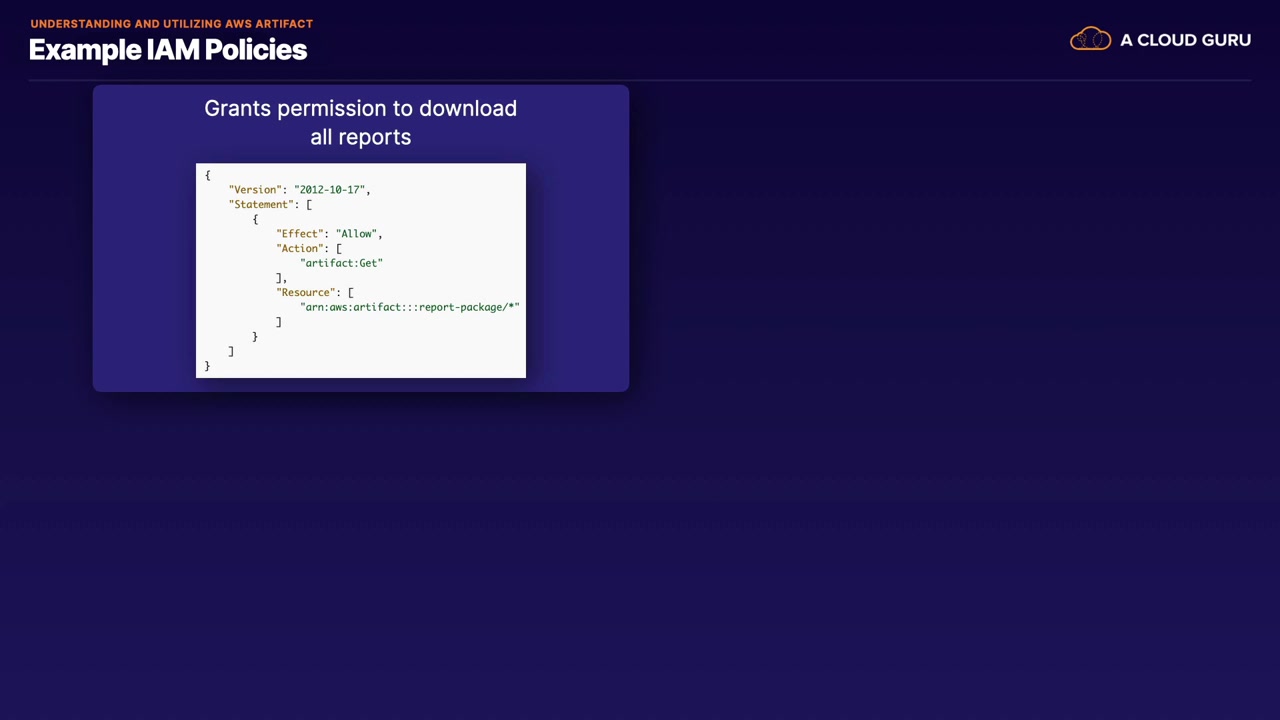Click the A Cloud Guru cloud logo icon

pyautogui.click(x=1090, y=39)
